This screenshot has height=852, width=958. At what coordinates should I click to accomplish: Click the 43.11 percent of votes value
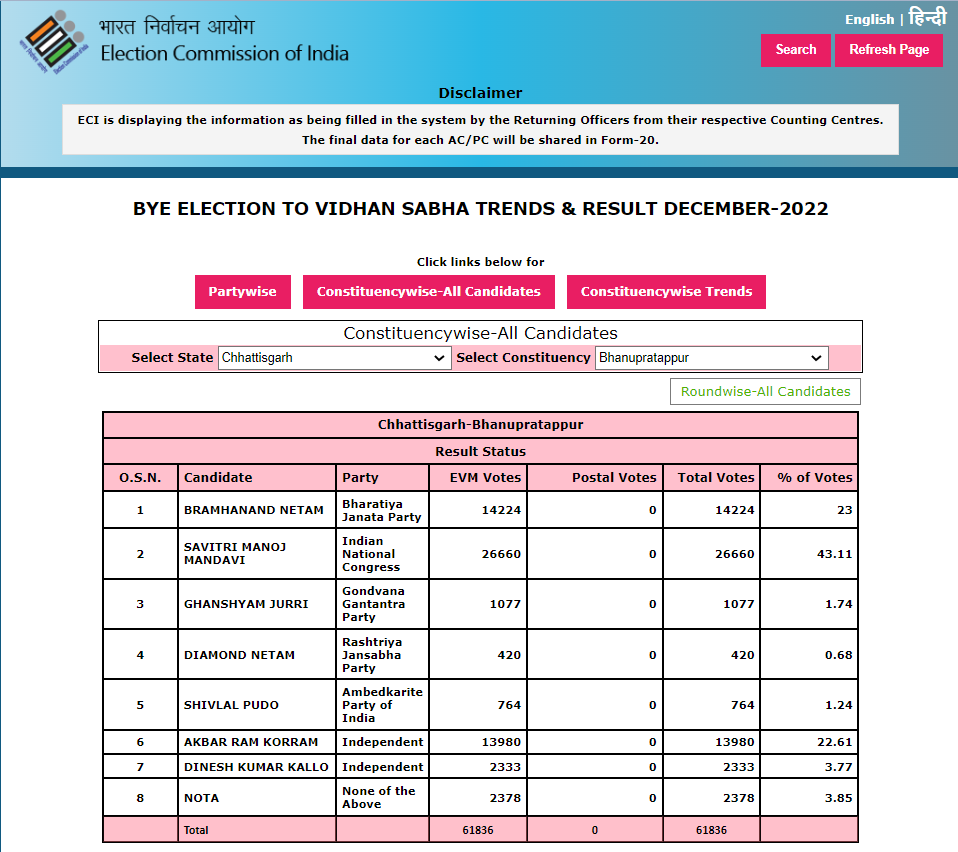[834, 554]
